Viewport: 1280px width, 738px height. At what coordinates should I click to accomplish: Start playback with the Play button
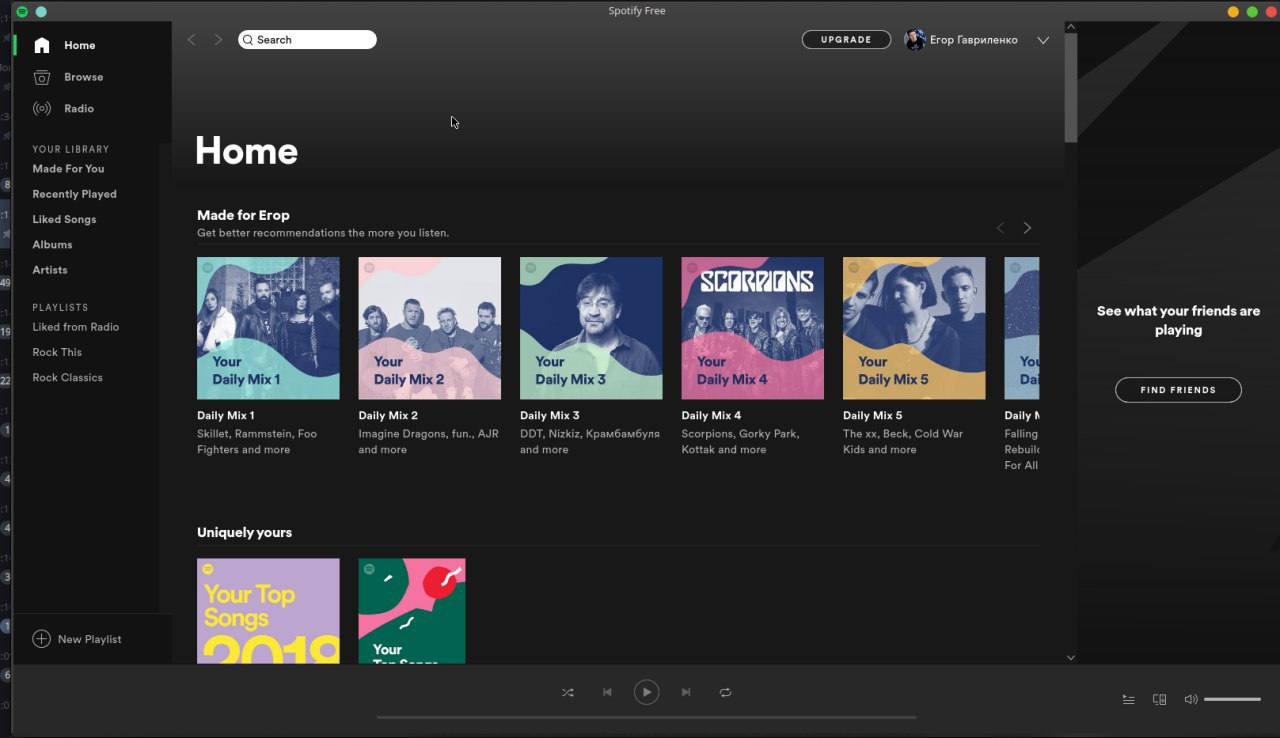[x=646, y=692]
